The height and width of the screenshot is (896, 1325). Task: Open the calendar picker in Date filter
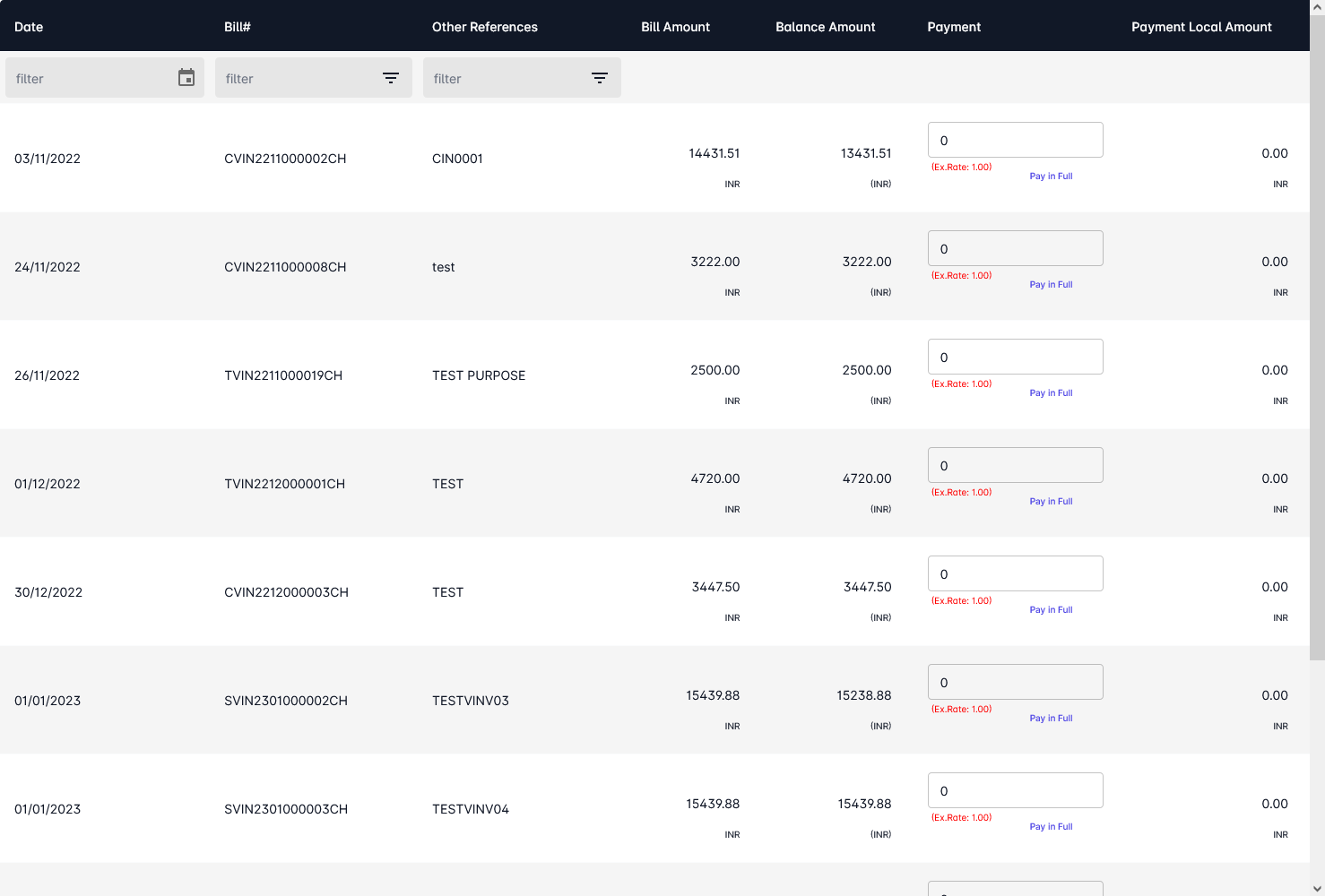pyautogui.click(x=186, y=78)
